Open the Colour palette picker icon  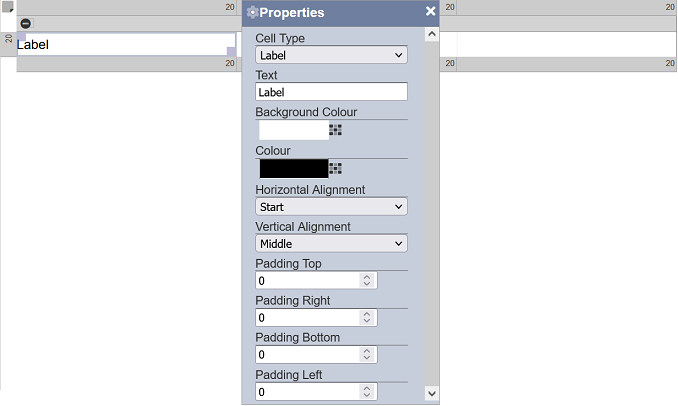point(336,168)
